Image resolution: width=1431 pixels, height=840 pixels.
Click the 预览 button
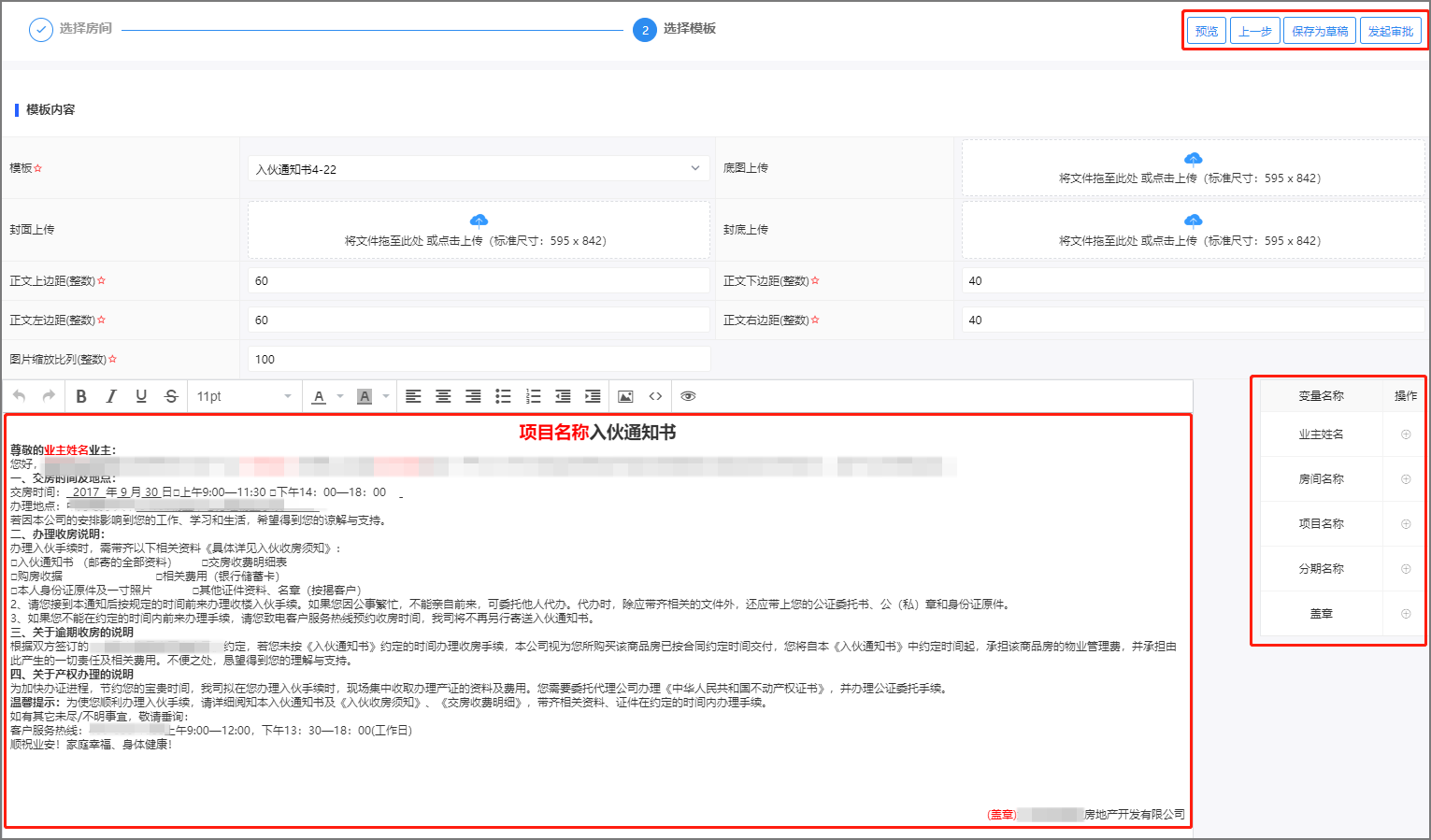pyautogui.click(x=1207, y=31)
